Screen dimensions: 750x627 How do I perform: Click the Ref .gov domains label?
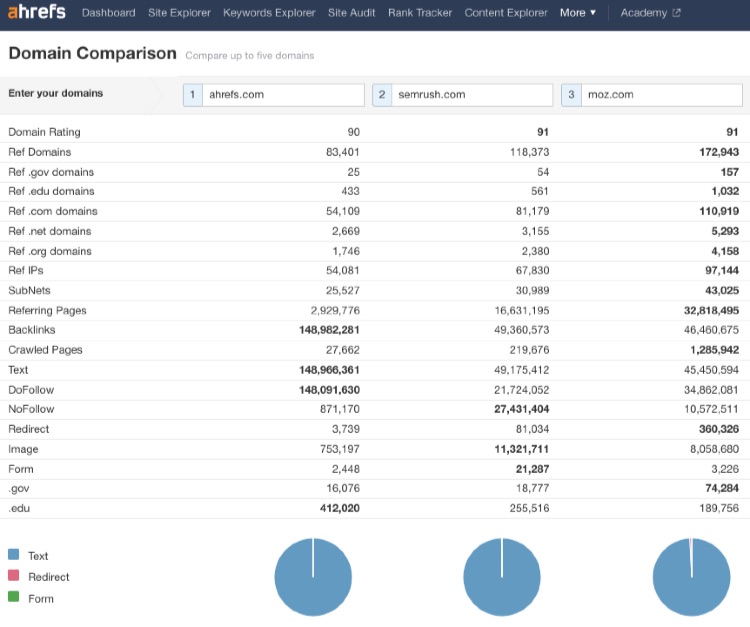point(51,172)
